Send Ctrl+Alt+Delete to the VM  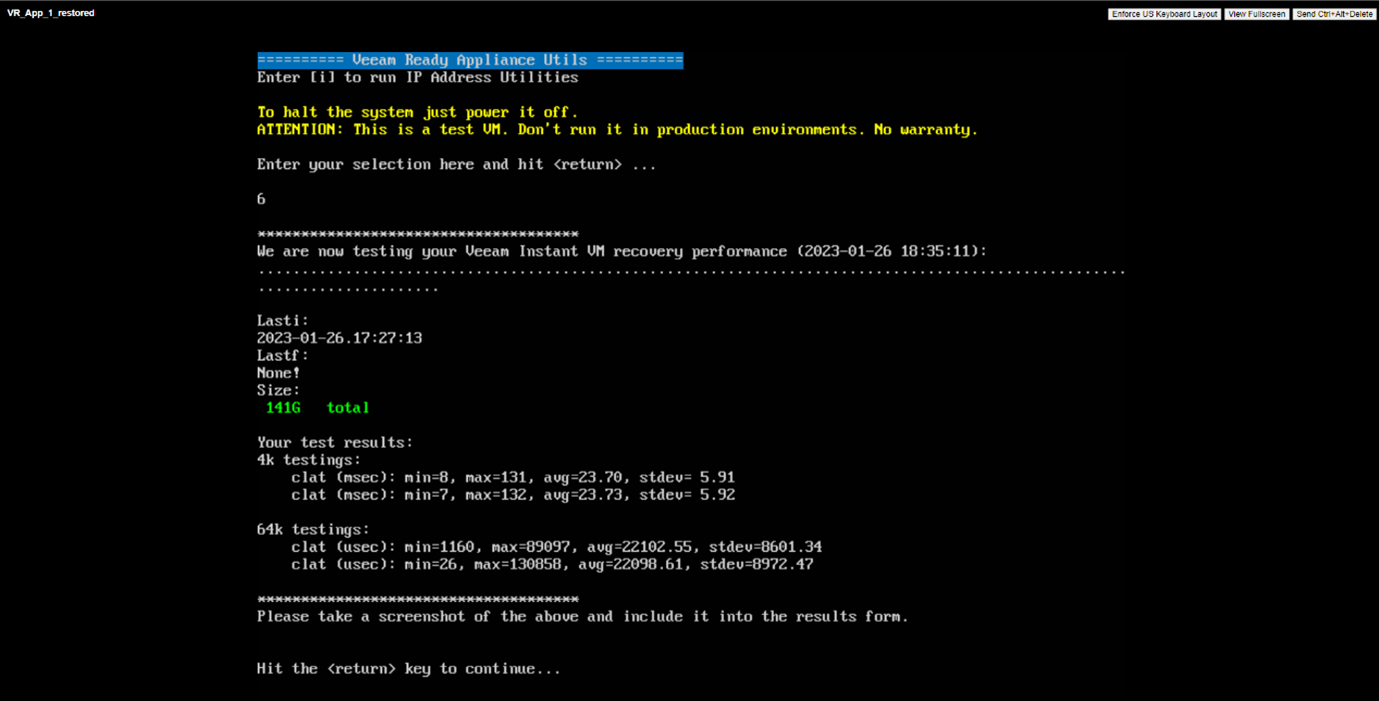[1335, 14]
